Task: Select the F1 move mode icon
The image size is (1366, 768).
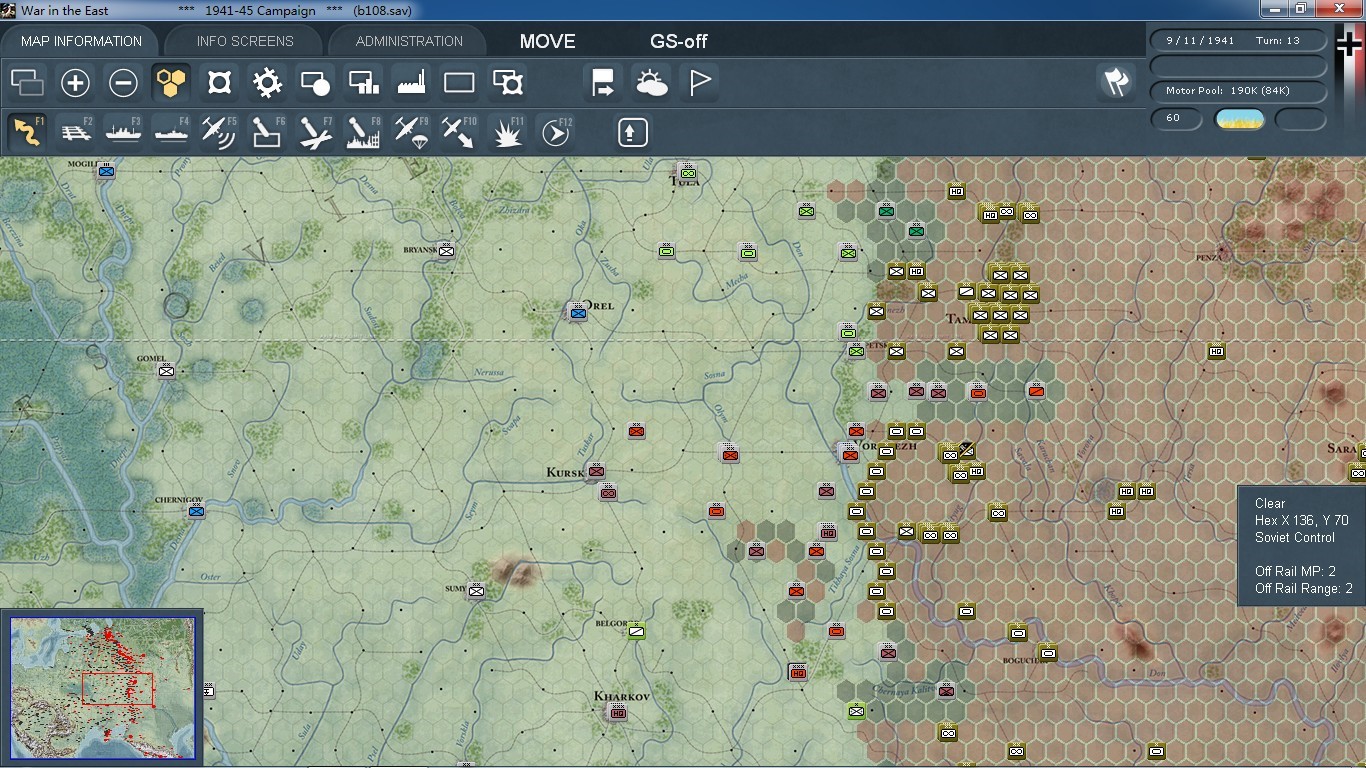Action: pos(28,132)
